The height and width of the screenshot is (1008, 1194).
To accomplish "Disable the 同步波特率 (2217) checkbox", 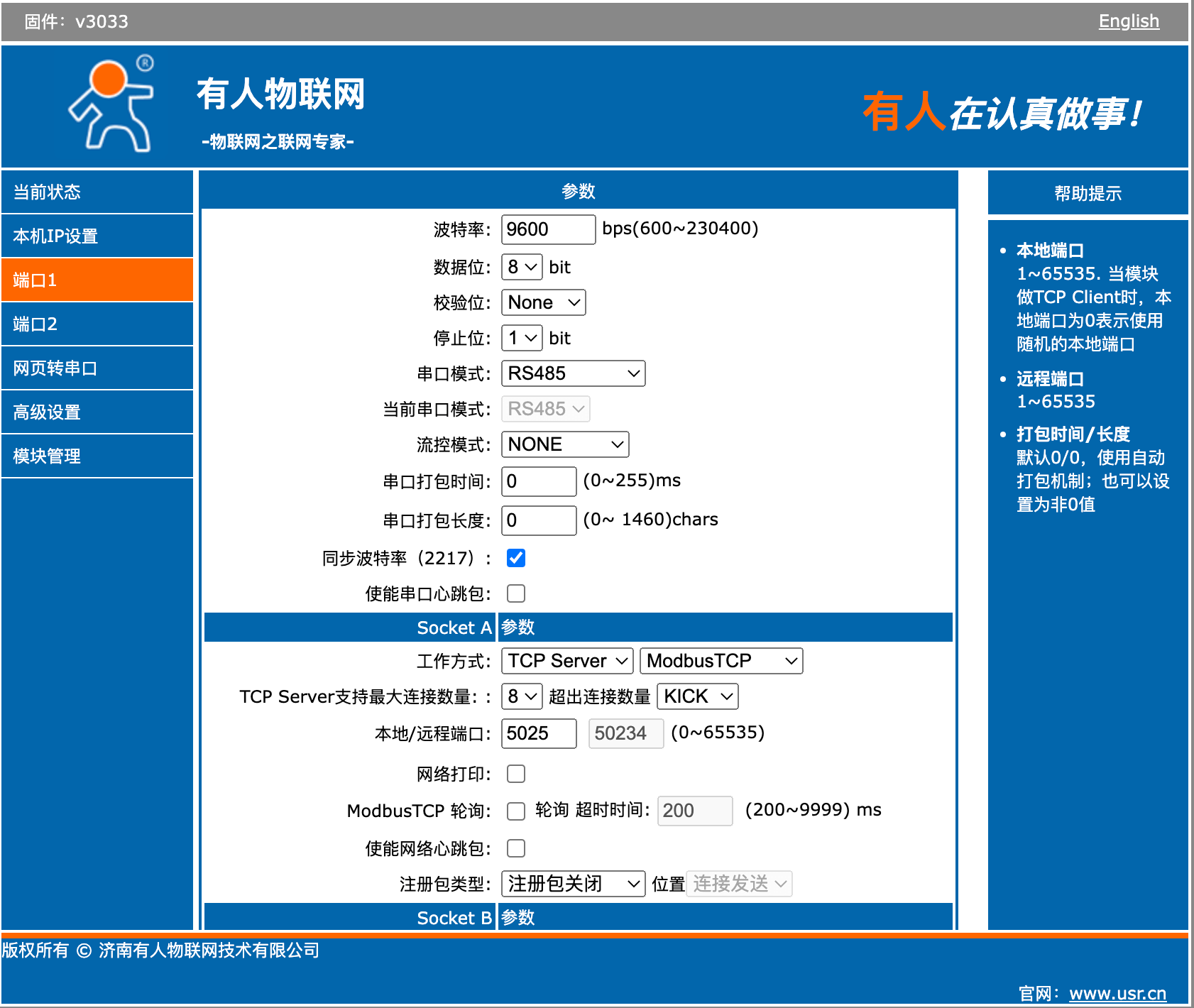I will [x=516, y=559].
